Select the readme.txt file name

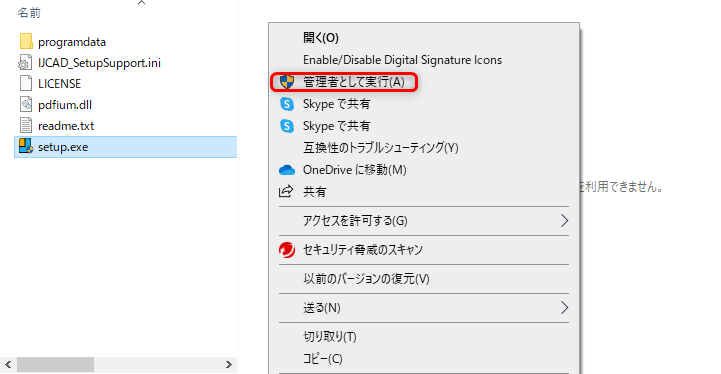(x=66, y=126)
